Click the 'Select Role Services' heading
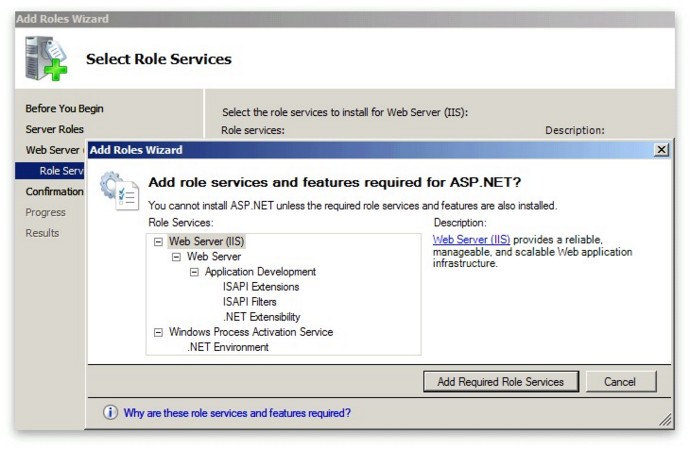This screenshot has width=690, height=449. click(x=159, y=59)
